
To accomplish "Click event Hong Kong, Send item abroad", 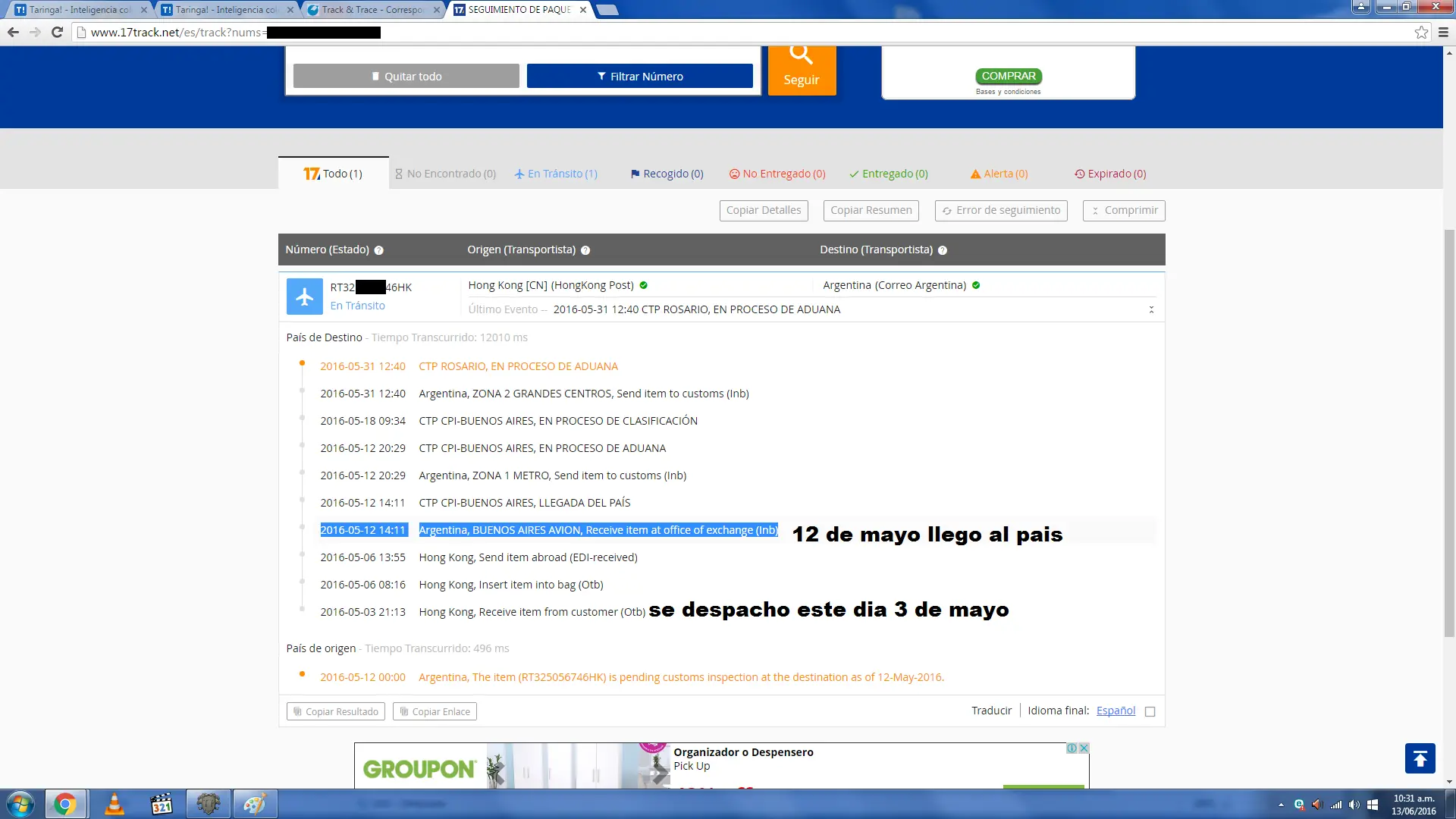I will tap(528, 557).
